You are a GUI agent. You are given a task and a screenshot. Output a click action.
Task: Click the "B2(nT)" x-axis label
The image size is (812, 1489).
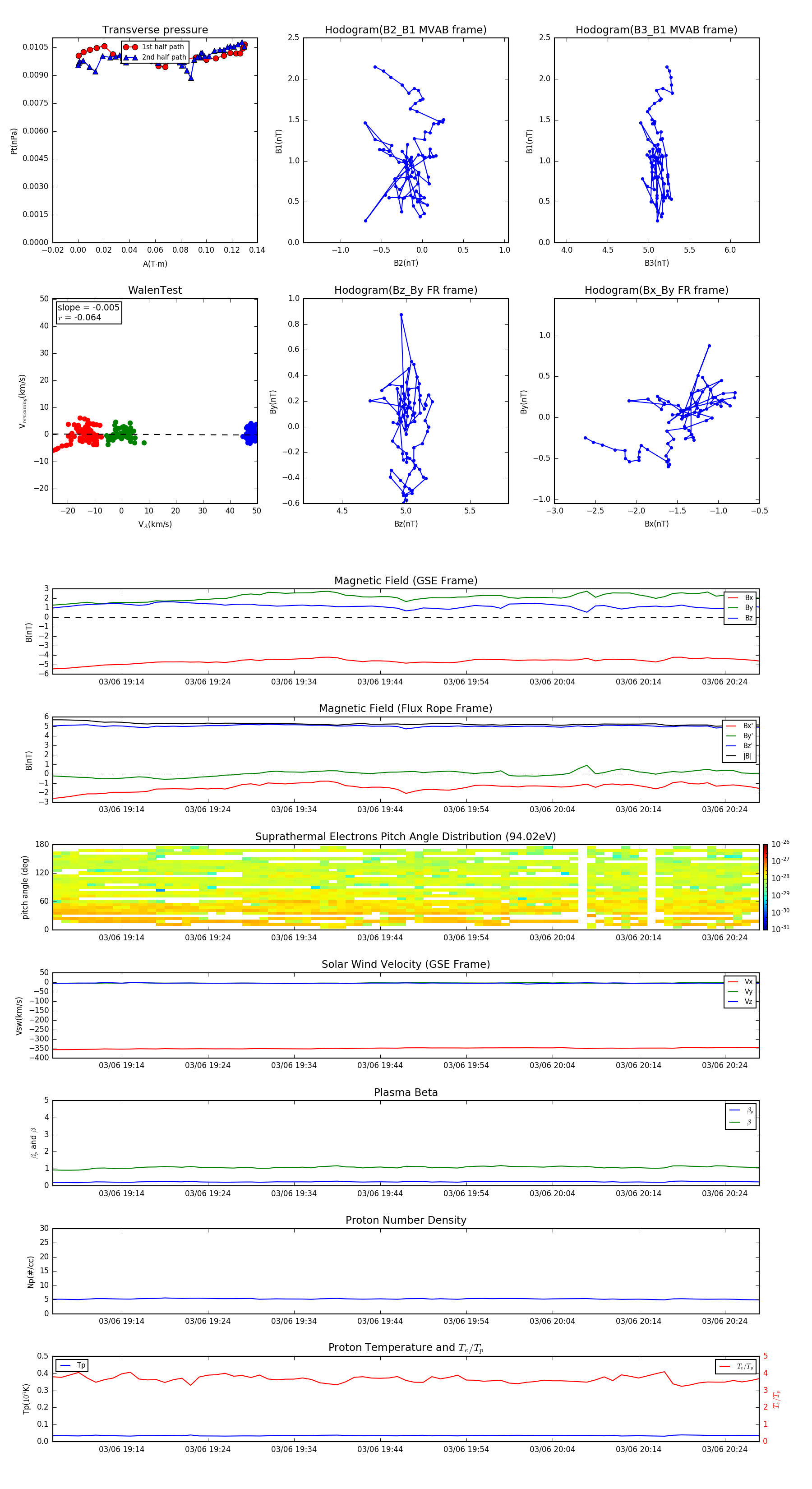(406, 263)
